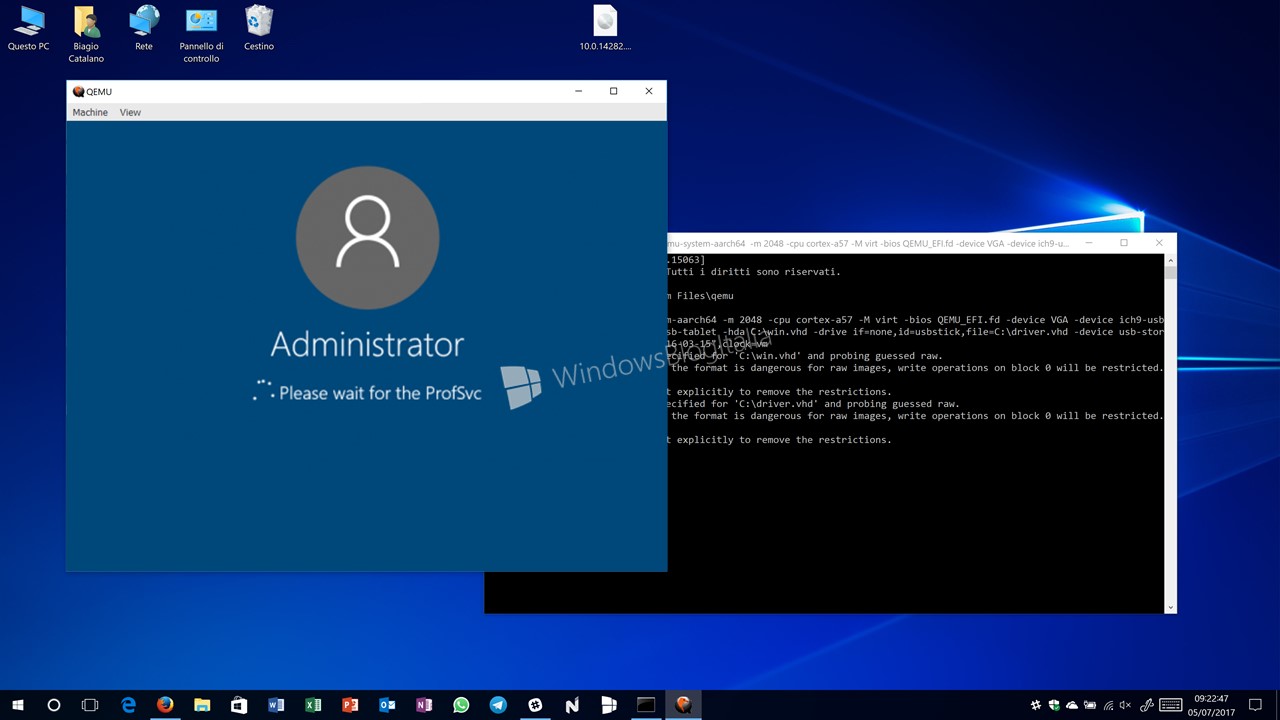Maximize the command prompt window
Image resolution: width=1280 pixels, height=720 pixels.
click(x=1124, y=243)
